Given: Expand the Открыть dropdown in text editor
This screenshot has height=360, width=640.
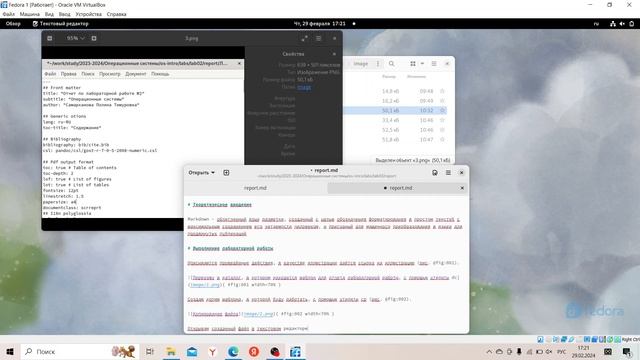Looking at the screenshot, I should [202, 173].
